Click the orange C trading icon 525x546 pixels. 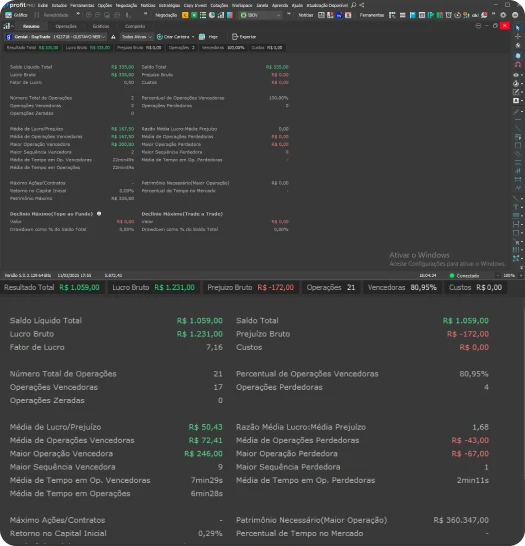(185, 15)
